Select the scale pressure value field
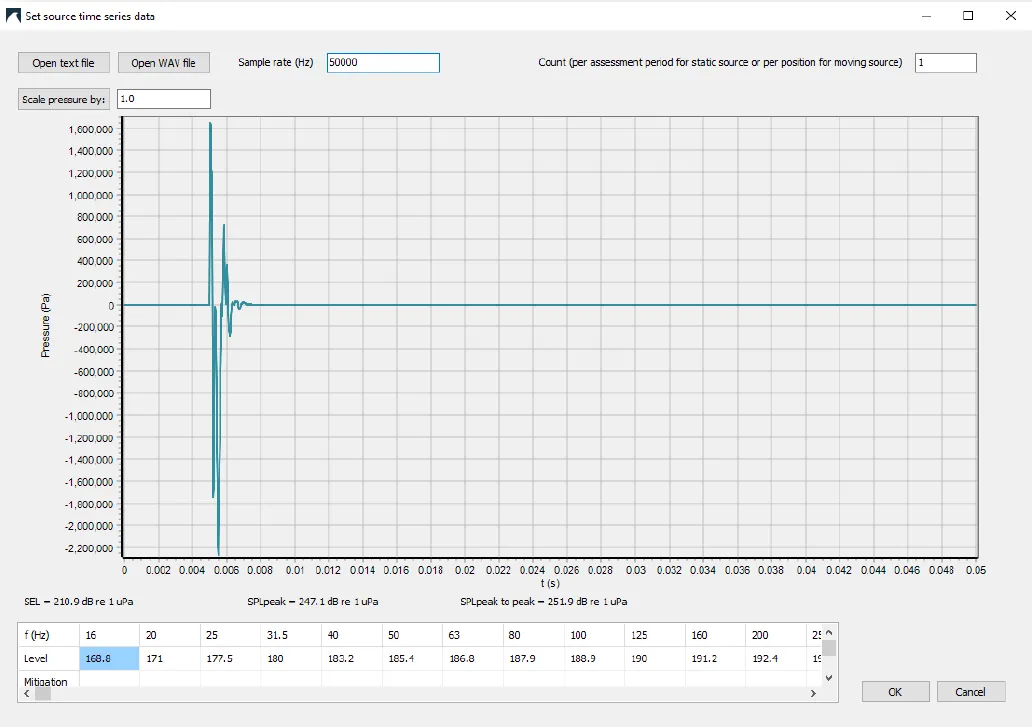The width and height of the screenshot is (1032, 727). click(164, 99)
